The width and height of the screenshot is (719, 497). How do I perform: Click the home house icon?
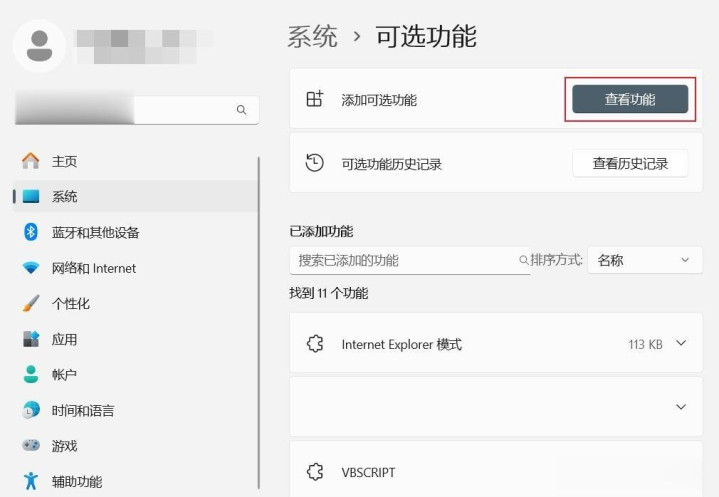[31, 160]
